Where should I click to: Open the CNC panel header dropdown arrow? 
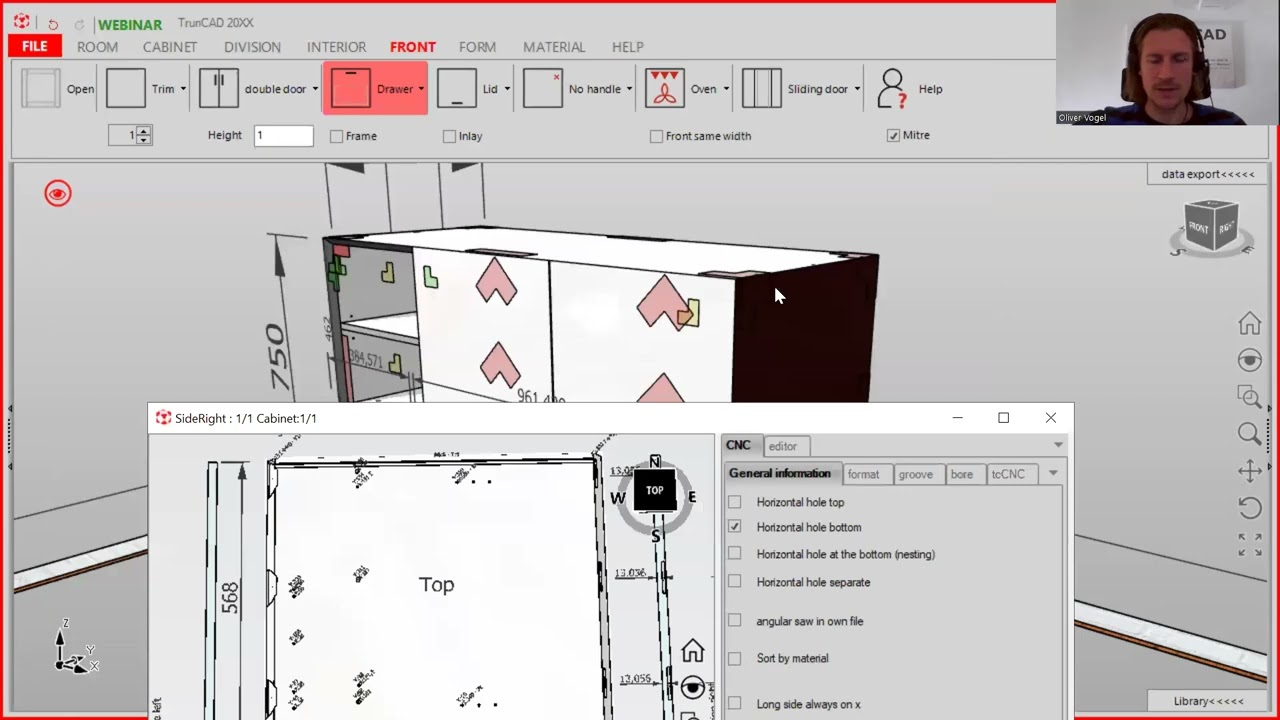1058,445
